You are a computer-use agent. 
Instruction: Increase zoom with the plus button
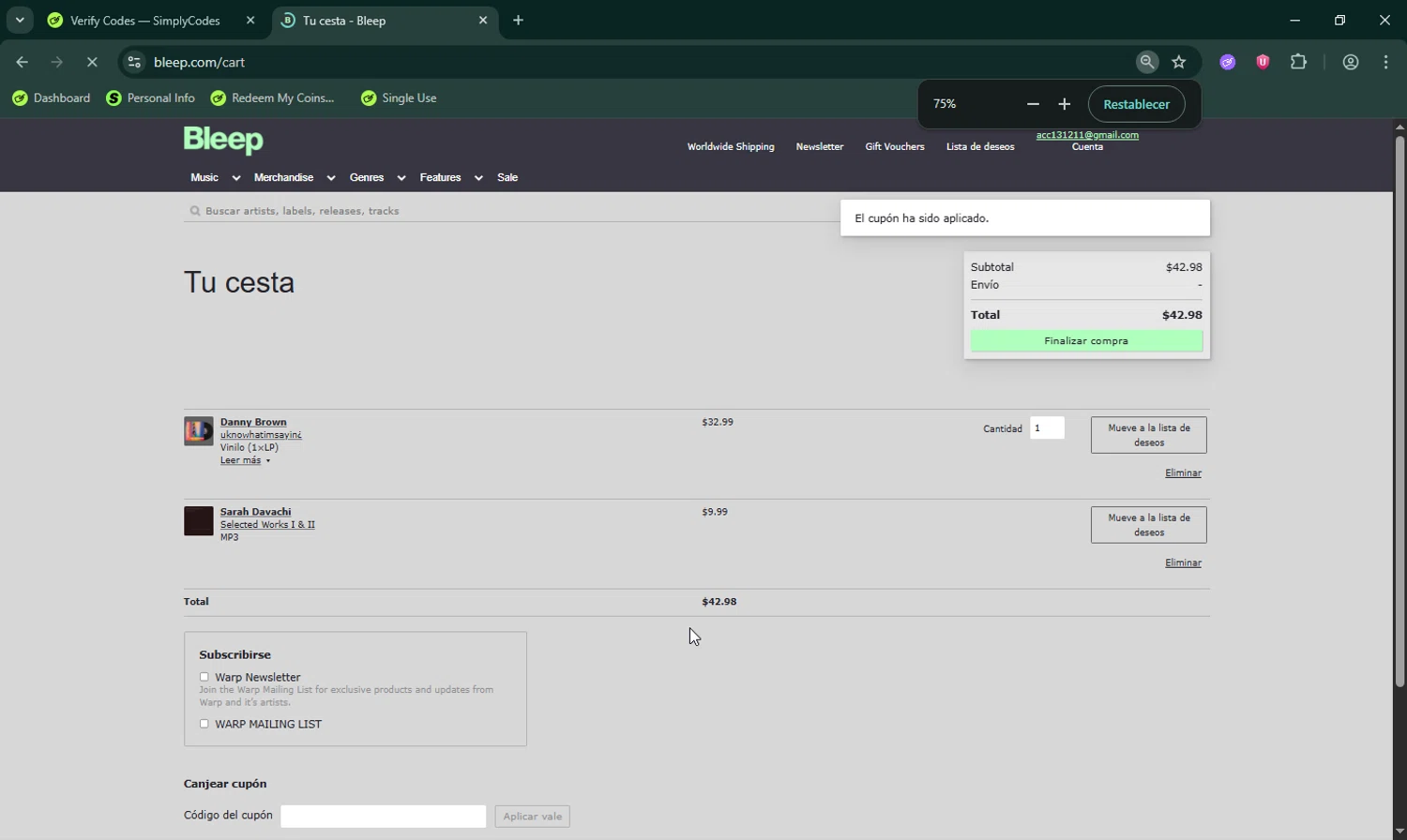(1065, 104)
